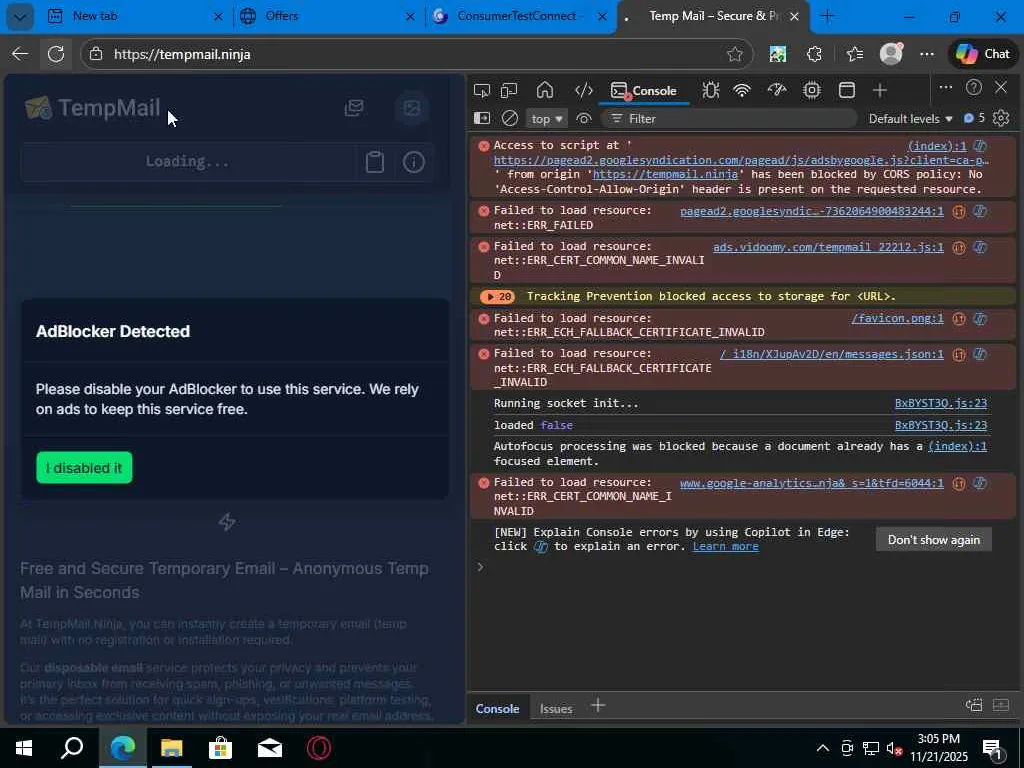Open Edge Settings and more menu
1024x768 pixels.
coord(927,54)
